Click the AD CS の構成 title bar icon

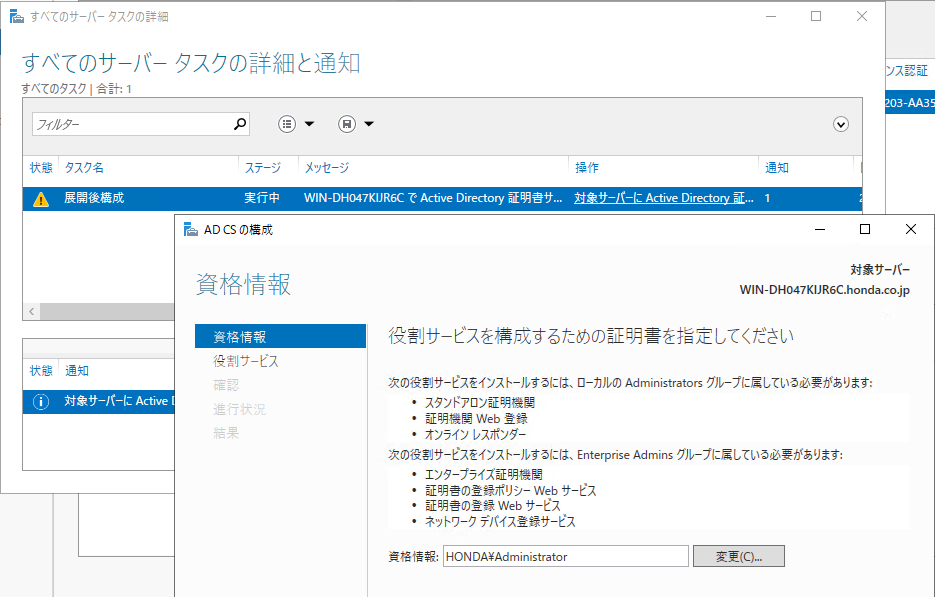coord(191,230)
